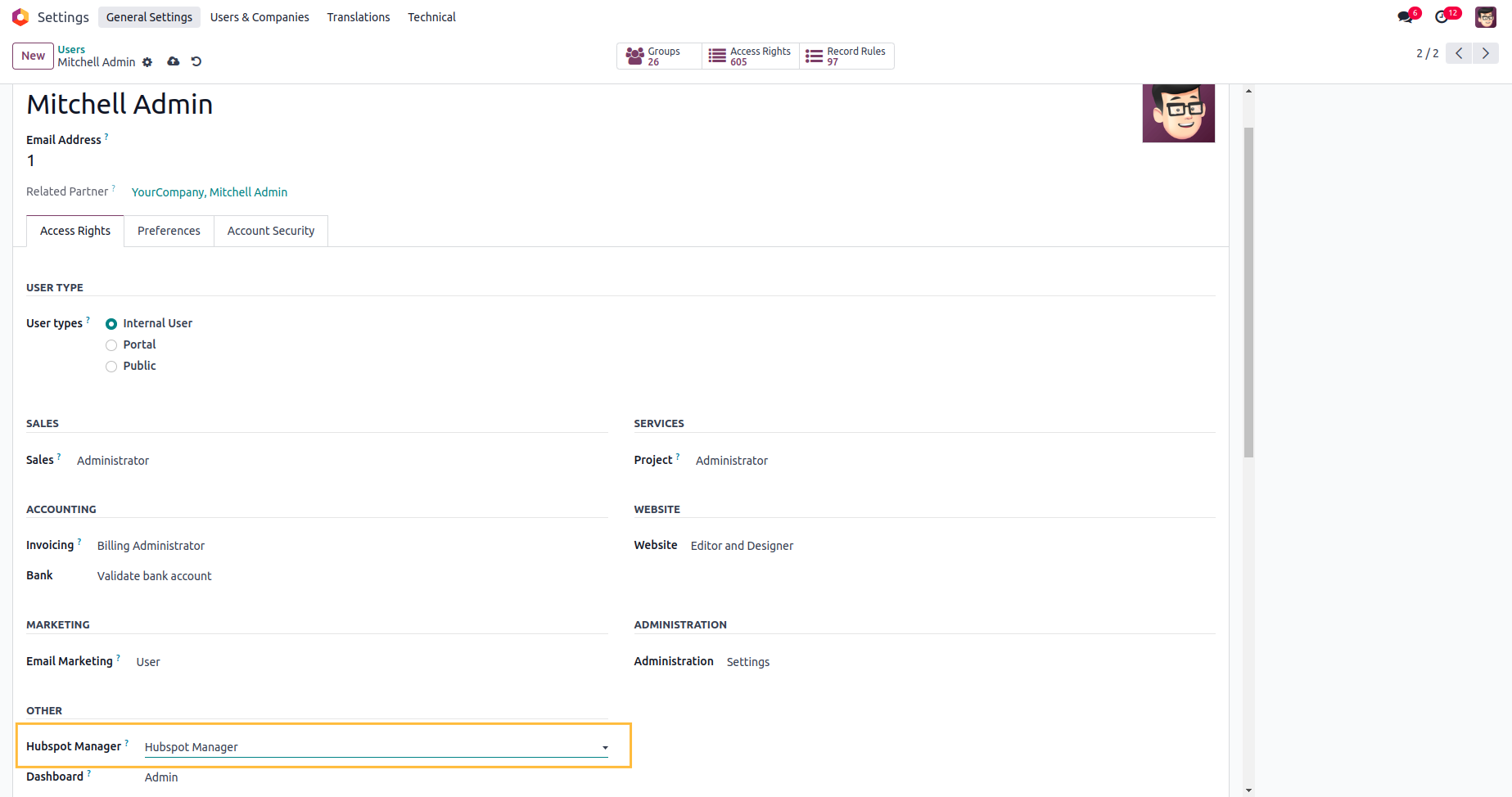Click the Settings app title
The width and height of the screenshot is (1512, 797).
63,17
